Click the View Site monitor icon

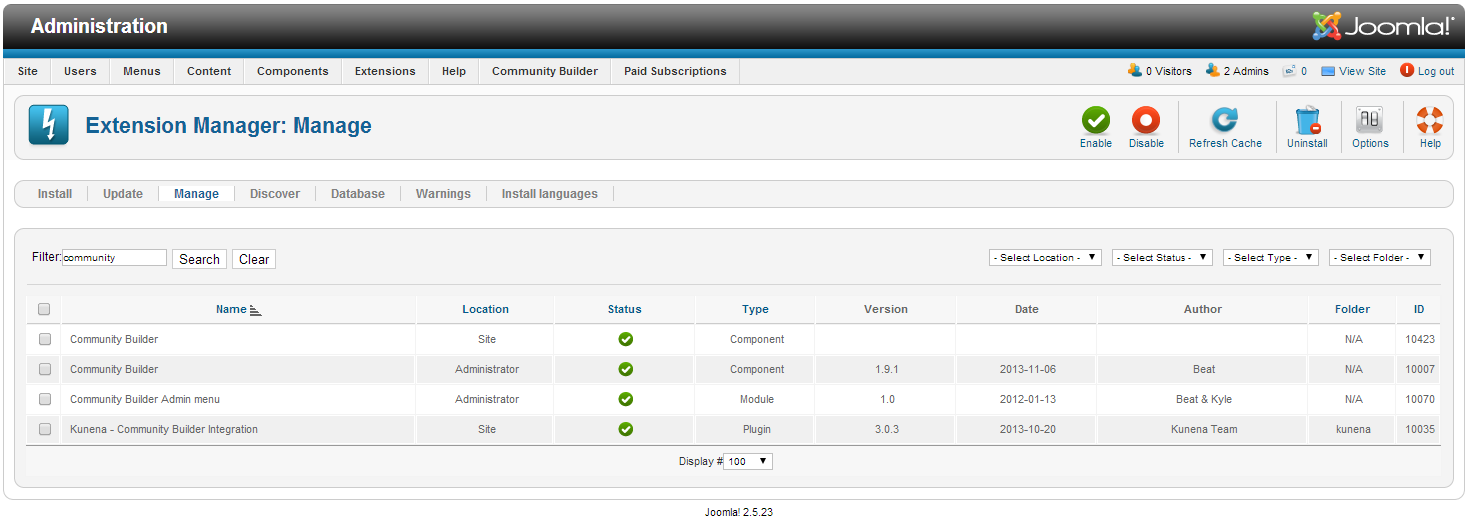pyautogui.click(x=1328, y=71)
